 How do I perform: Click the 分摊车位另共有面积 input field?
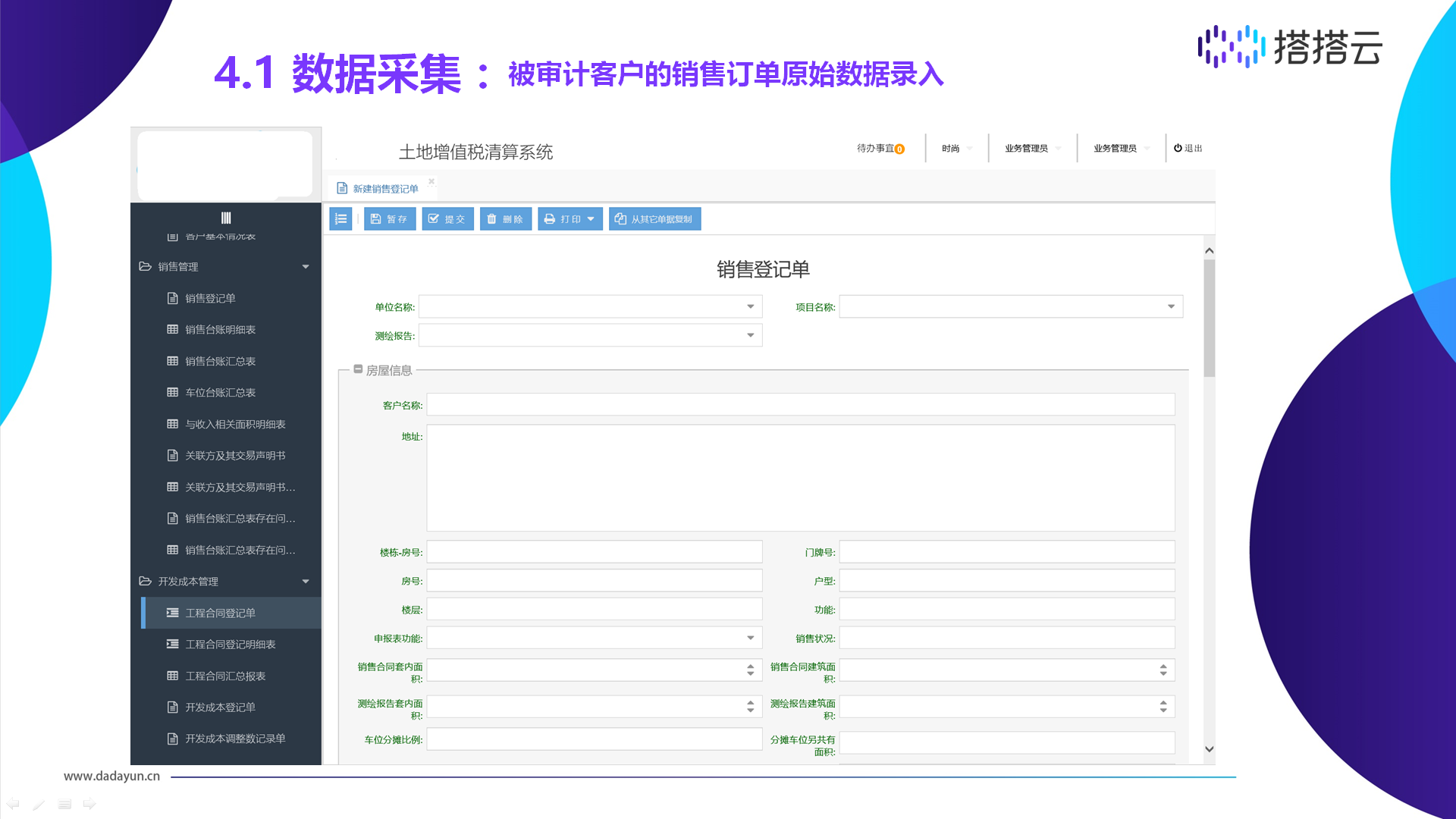click(x=1007, y=743)
